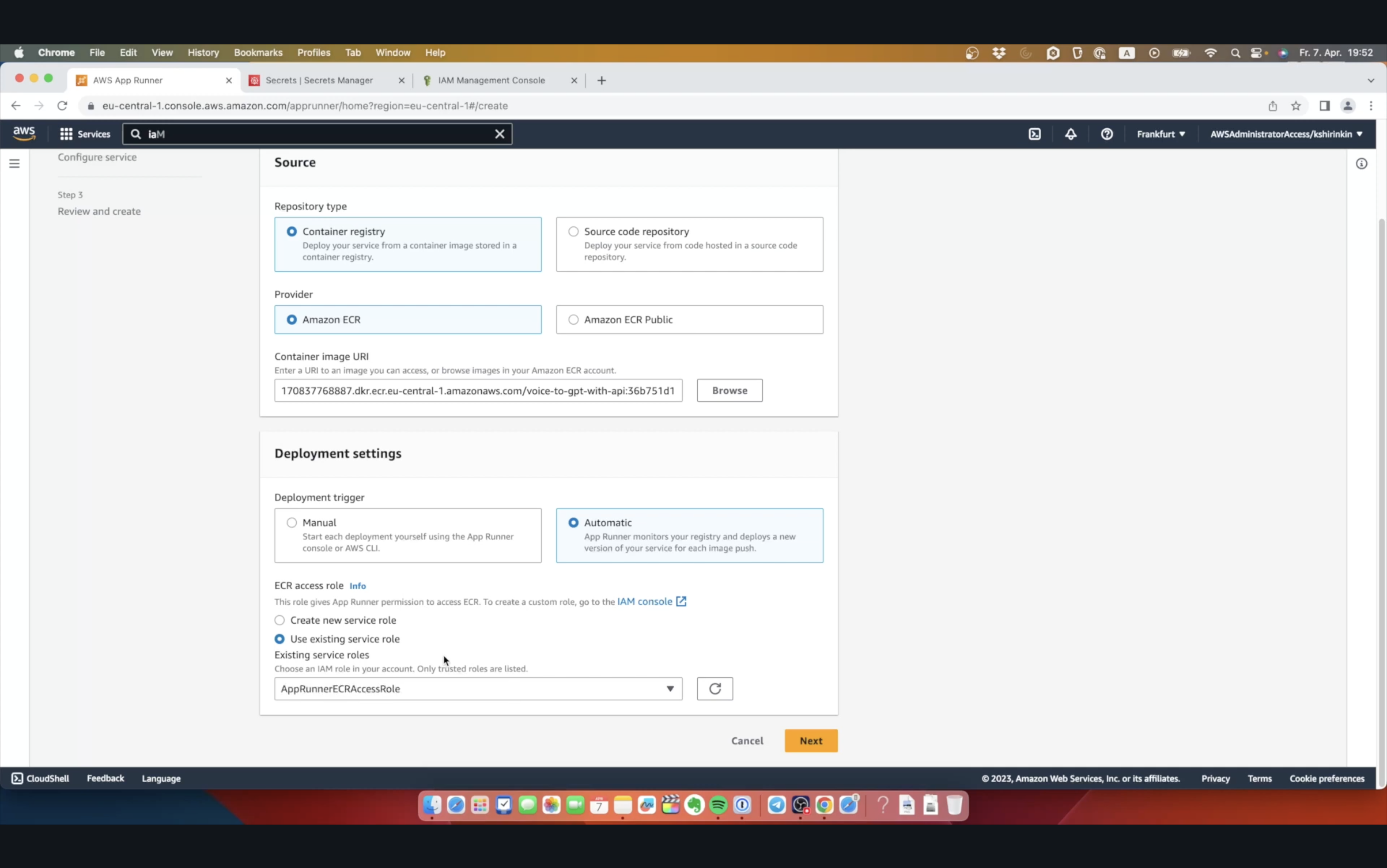Open the Frankfurt region dropdown
Viewport: 1387px width, 868px height.
[x=1159, y=133]
